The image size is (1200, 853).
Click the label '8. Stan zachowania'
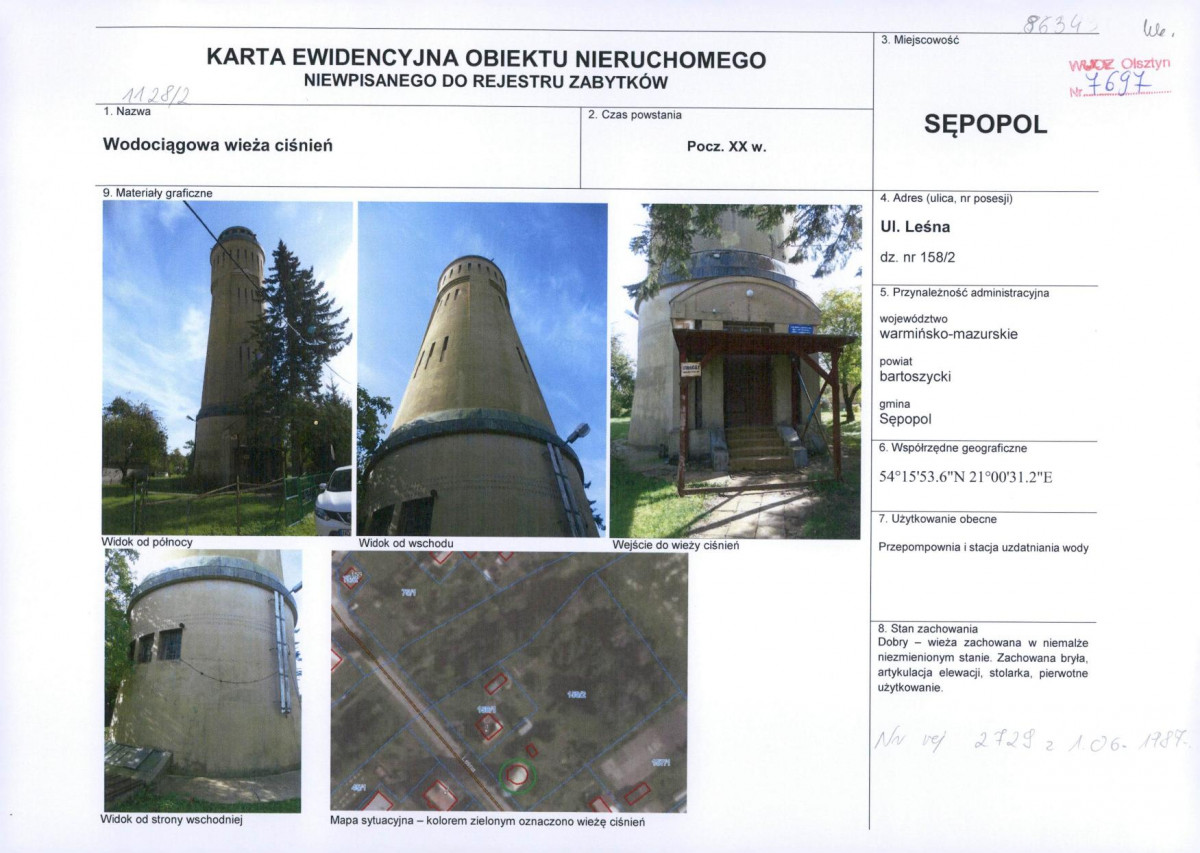(x=928, y=628)
